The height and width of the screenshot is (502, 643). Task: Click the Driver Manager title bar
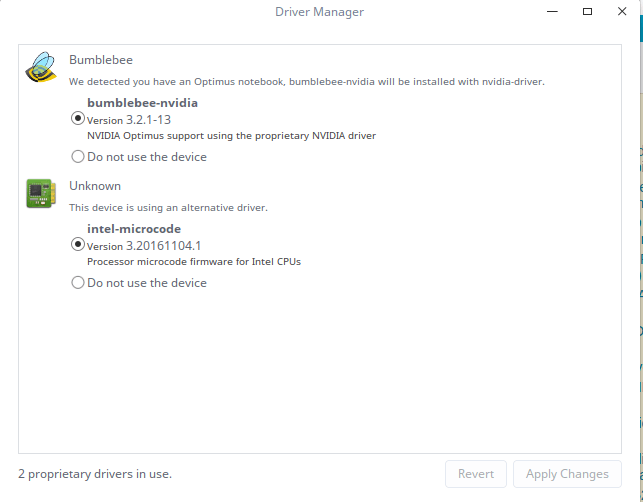point(320,12)
